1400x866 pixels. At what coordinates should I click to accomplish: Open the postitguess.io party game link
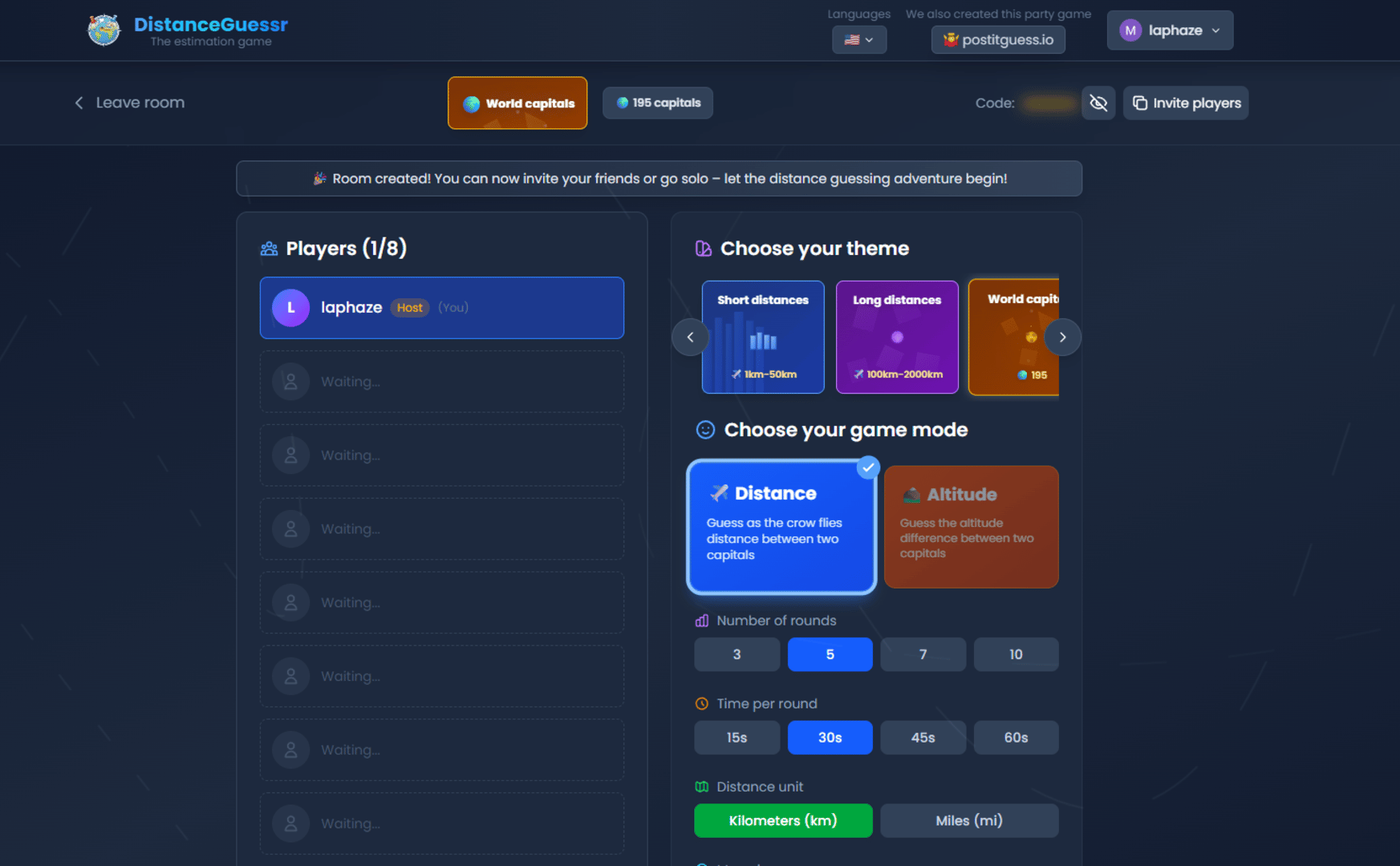click(998, 39)
